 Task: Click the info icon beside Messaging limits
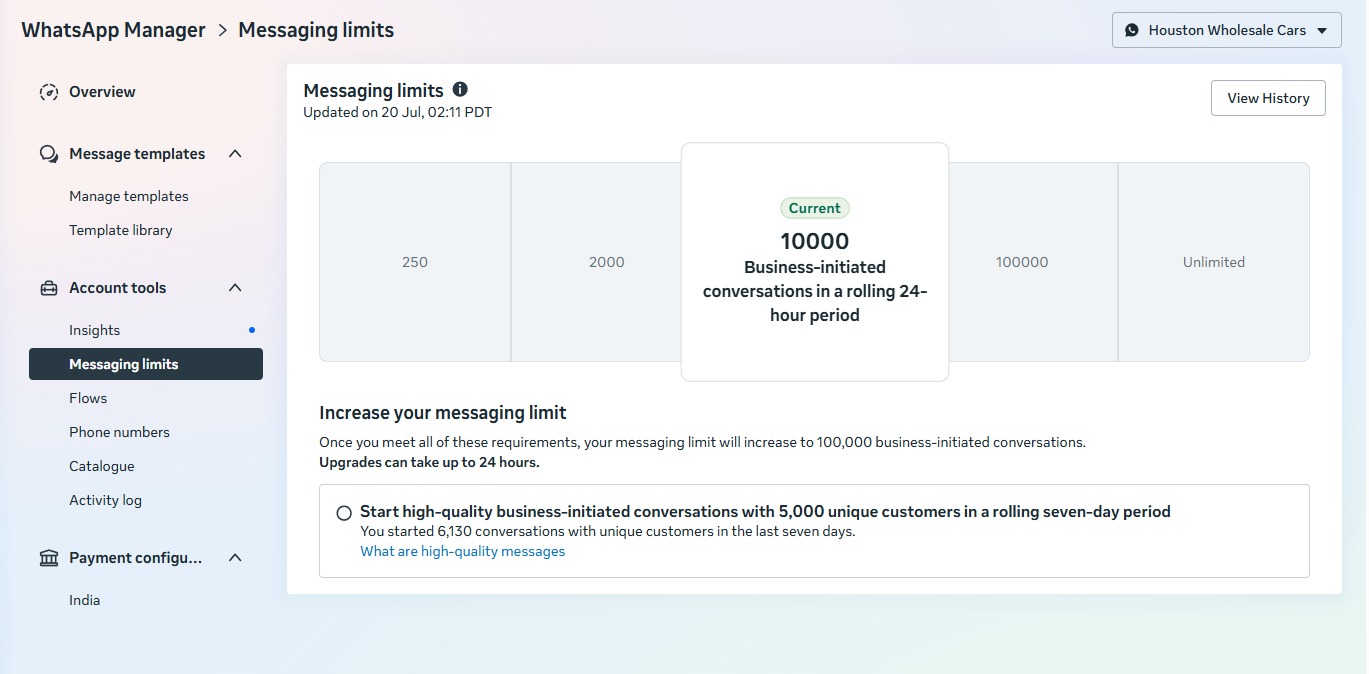pos(460,89)
